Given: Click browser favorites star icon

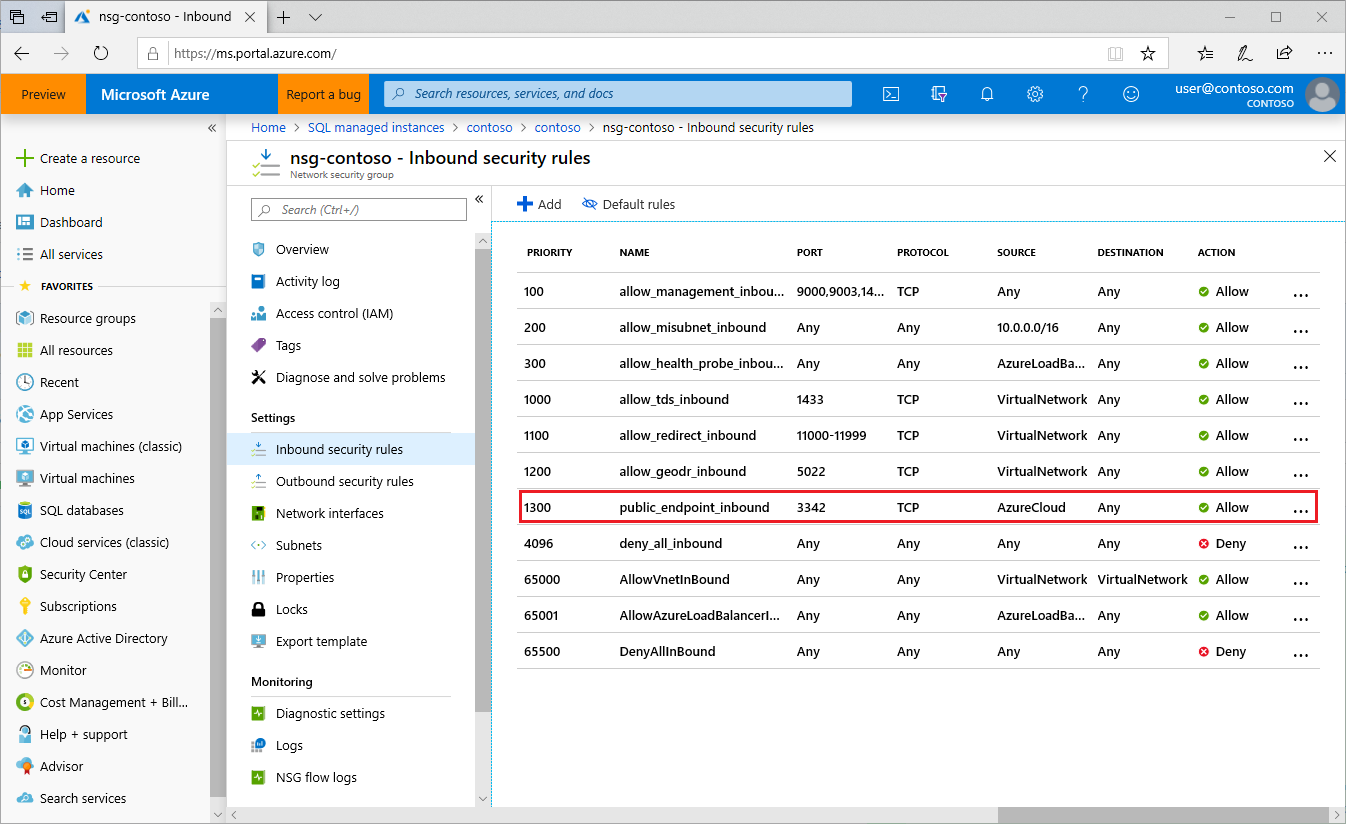Looking at the screenshot, I should coord(1148,53).
